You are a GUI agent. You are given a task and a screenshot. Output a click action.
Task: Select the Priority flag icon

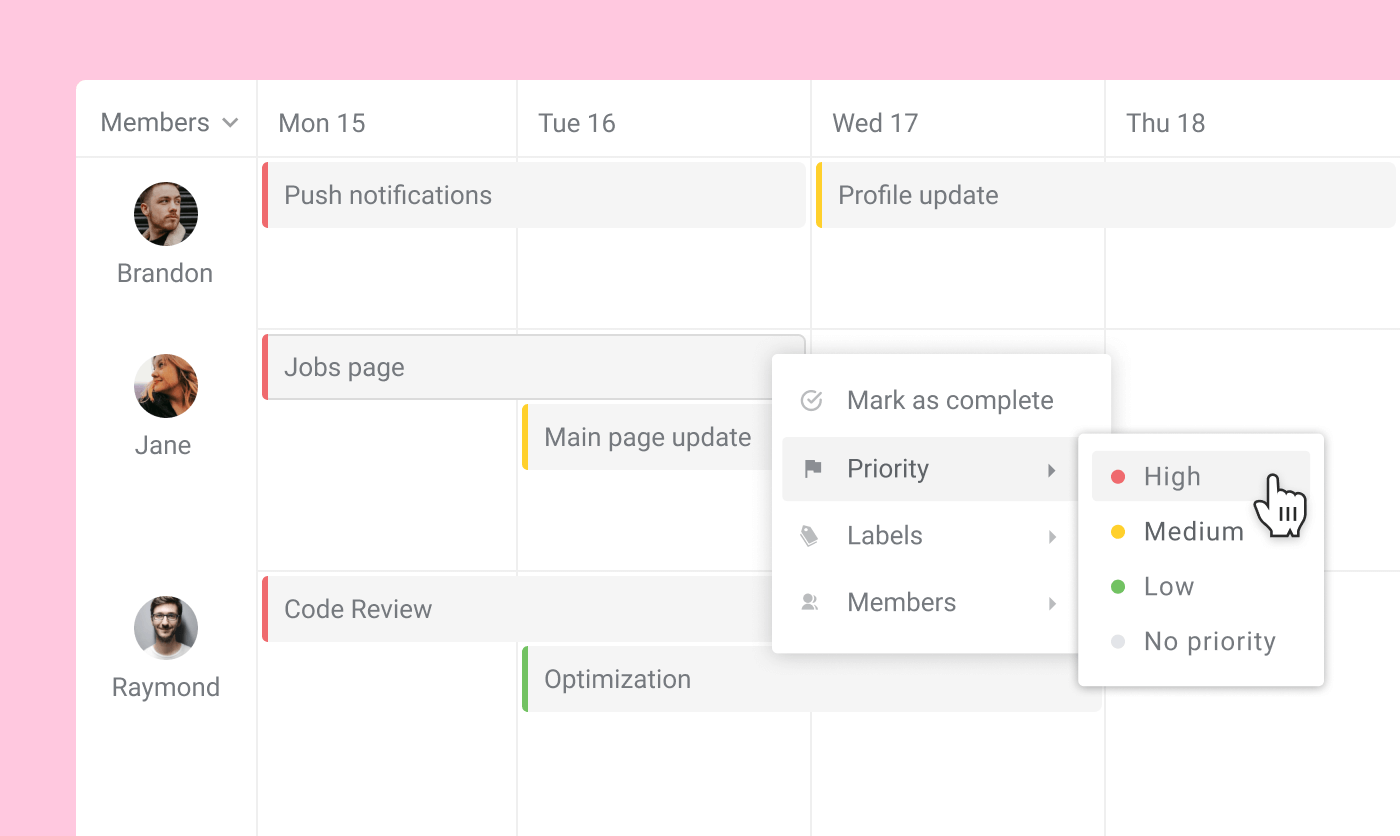(x=809, y=468)
